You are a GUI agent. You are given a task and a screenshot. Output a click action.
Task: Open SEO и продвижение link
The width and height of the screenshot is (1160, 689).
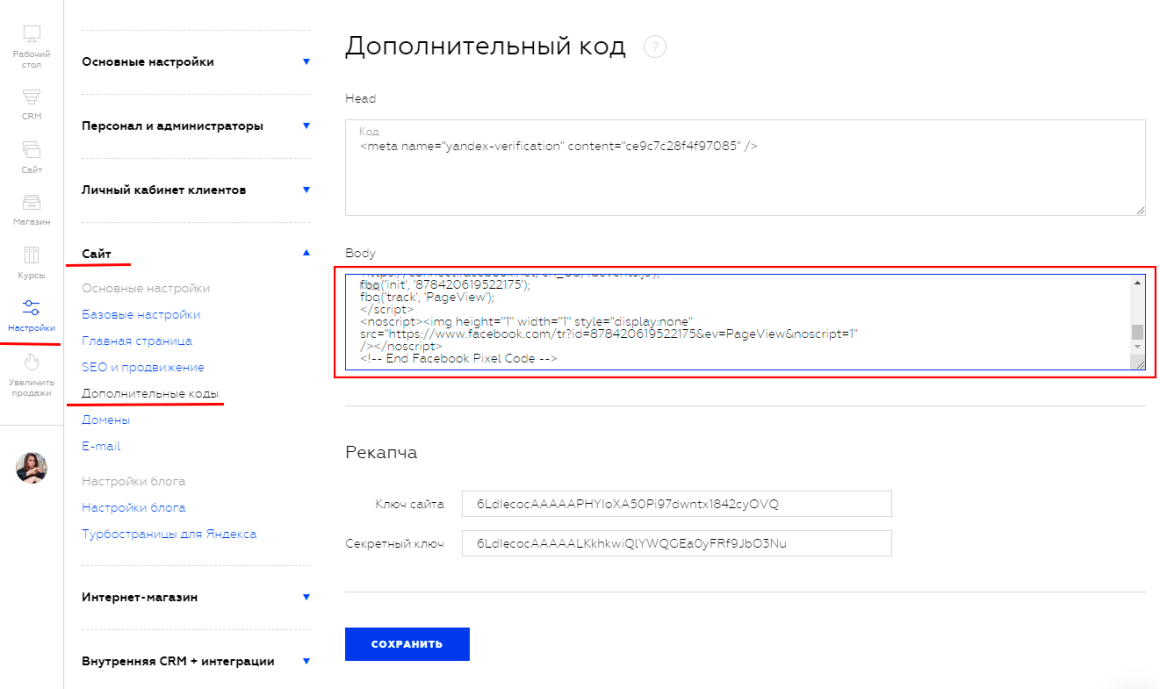click(143, 367)
